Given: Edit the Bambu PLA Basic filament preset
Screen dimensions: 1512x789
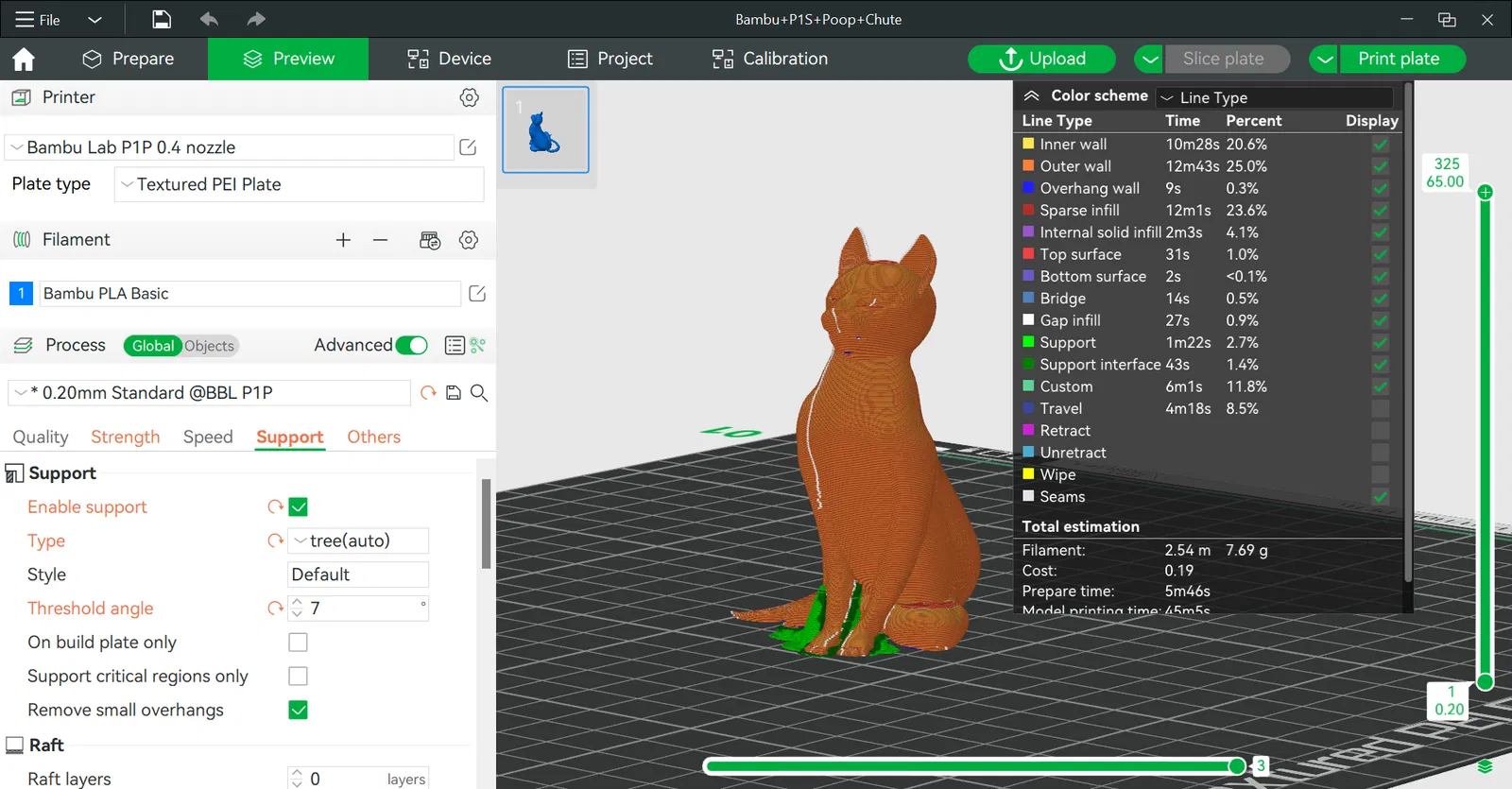Looking at the screenshot, I should tap(477, 294).
